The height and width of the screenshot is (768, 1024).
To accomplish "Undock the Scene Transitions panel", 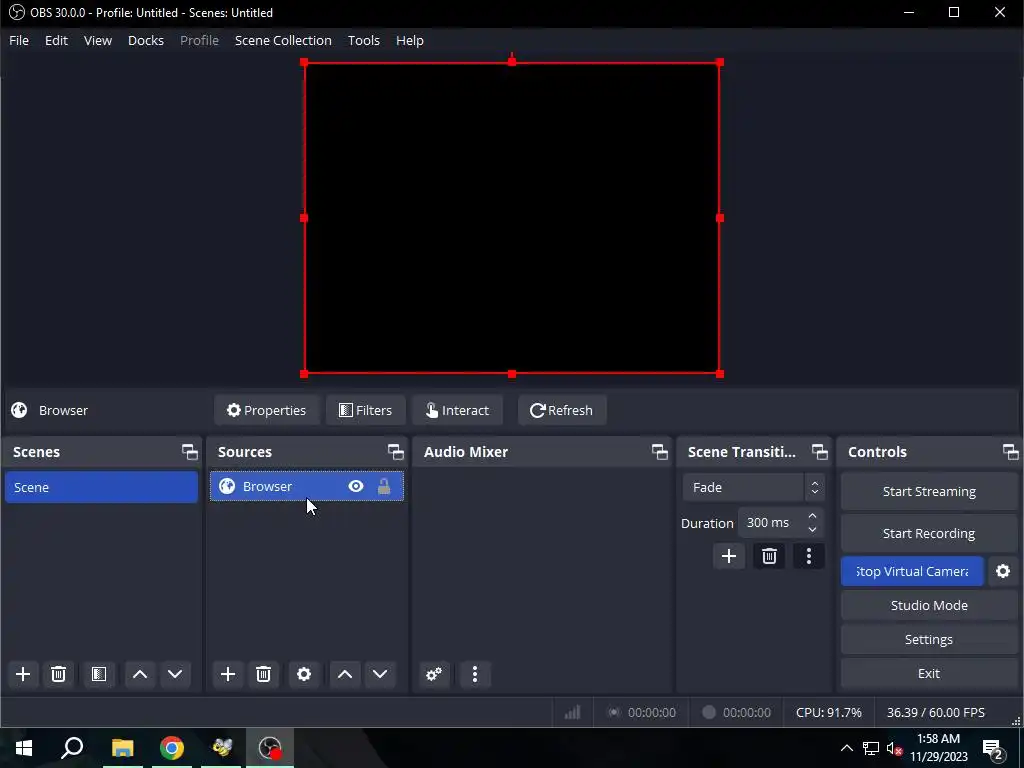I will pos(820,452).
